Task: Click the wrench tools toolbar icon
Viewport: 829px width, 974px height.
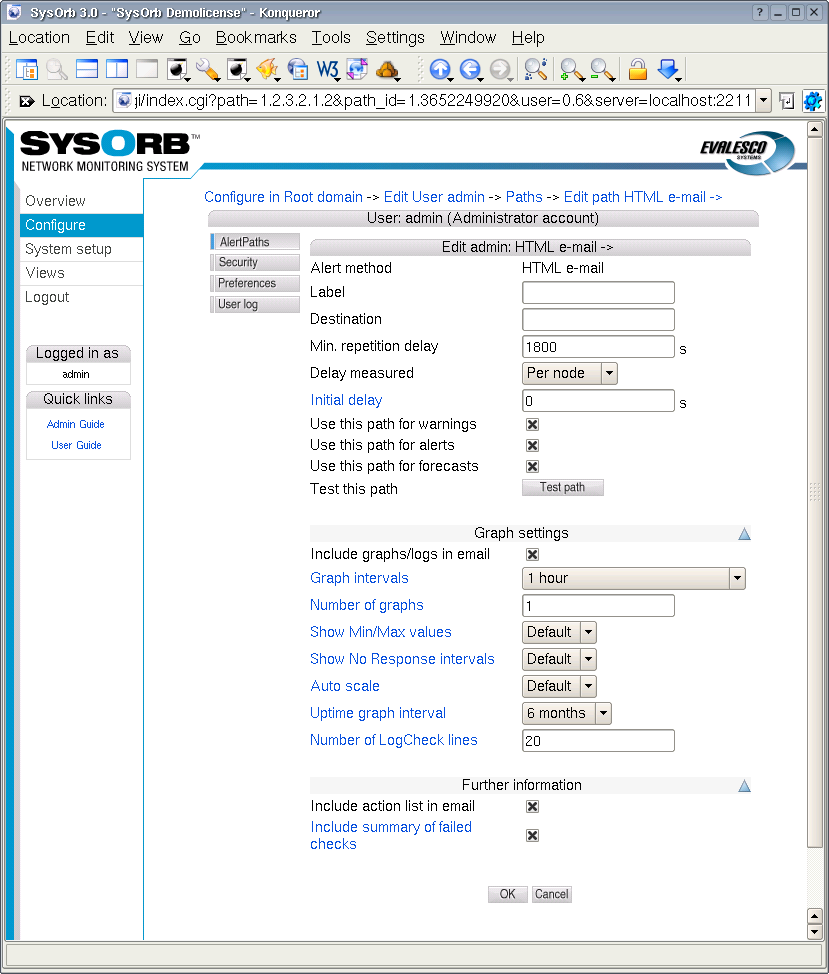Action: [x=207, y=69]
